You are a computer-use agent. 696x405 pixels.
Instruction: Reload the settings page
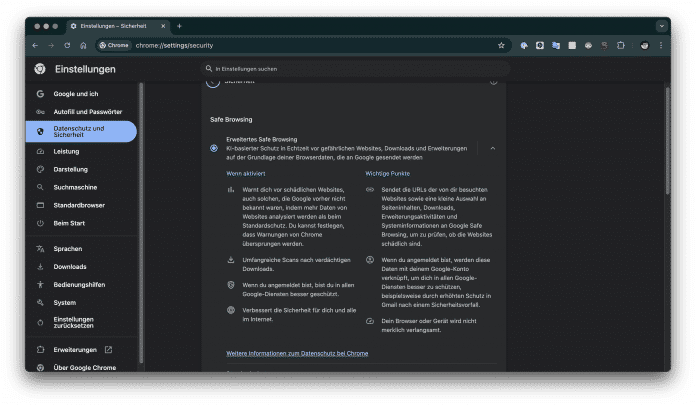[x=67, y=45]
